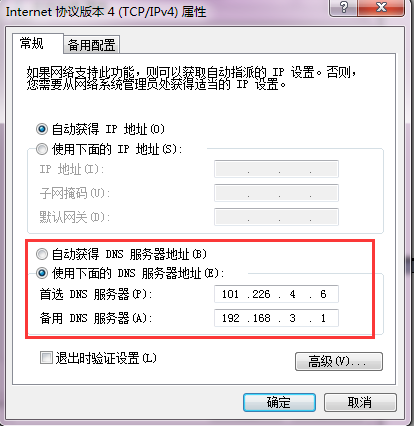Cancel using the 取消 button
414x426 pixels.
360,402
